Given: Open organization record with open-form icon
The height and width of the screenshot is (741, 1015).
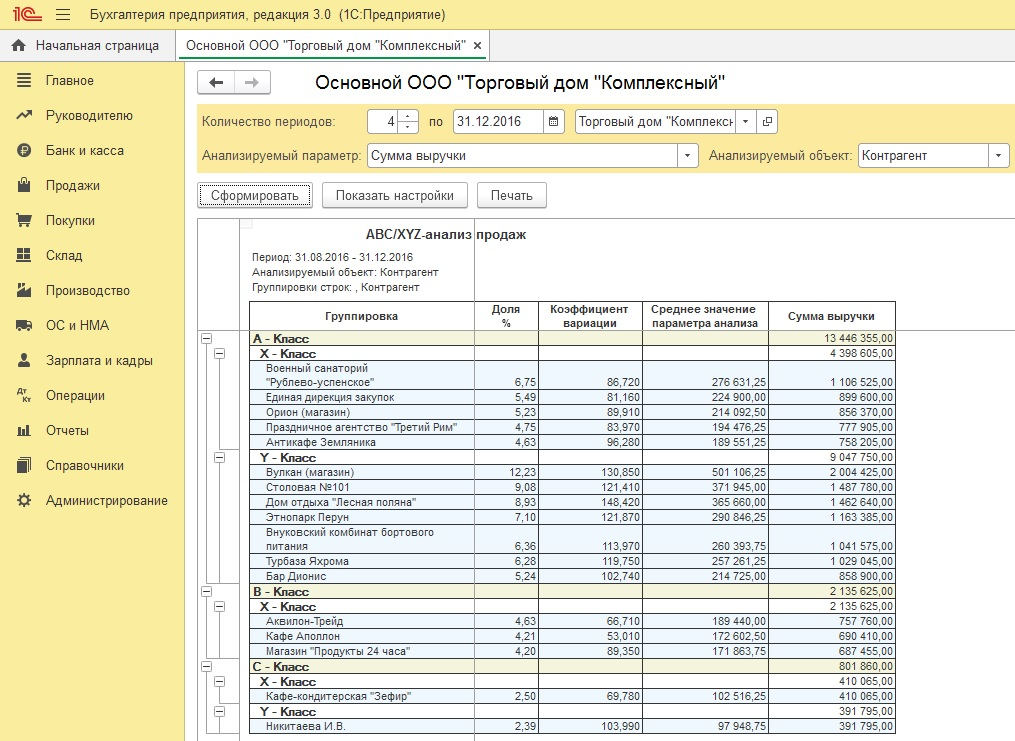Looking at the screenshot, I should pyautogui.click(x=767, y=122).
